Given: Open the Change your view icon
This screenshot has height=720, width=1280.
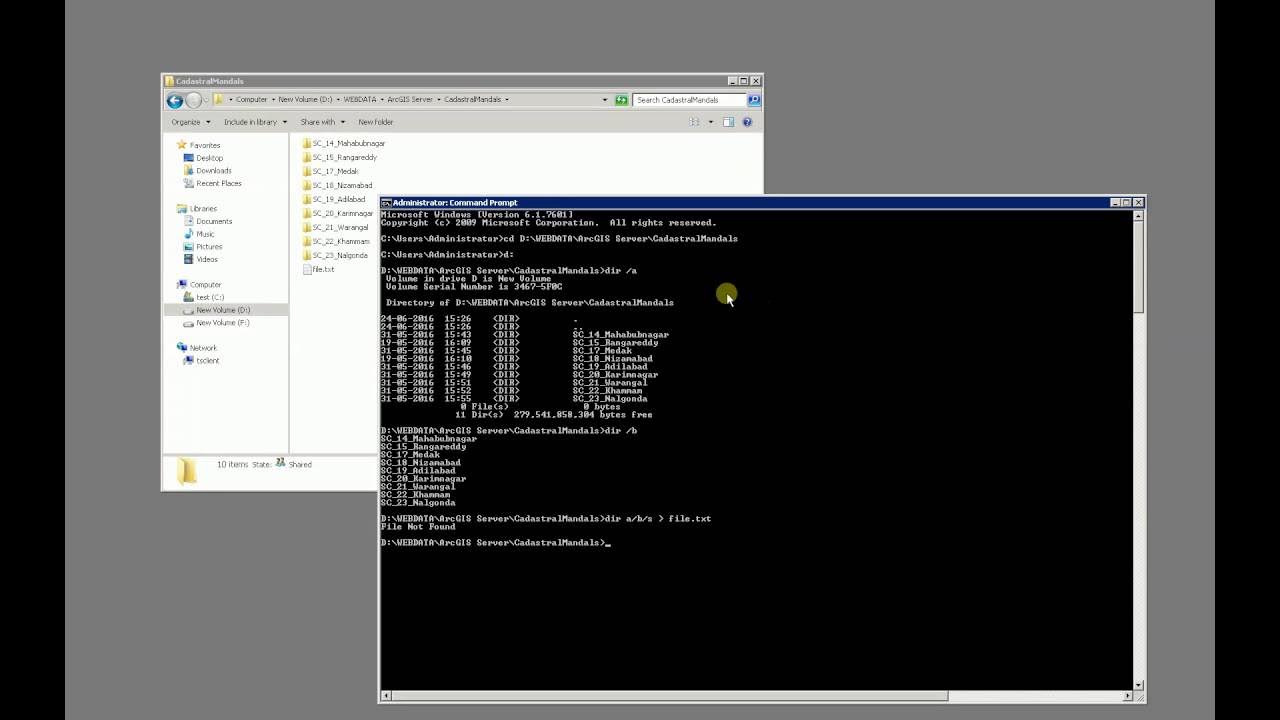Looking at the screenshot, I should pos(694,122).
